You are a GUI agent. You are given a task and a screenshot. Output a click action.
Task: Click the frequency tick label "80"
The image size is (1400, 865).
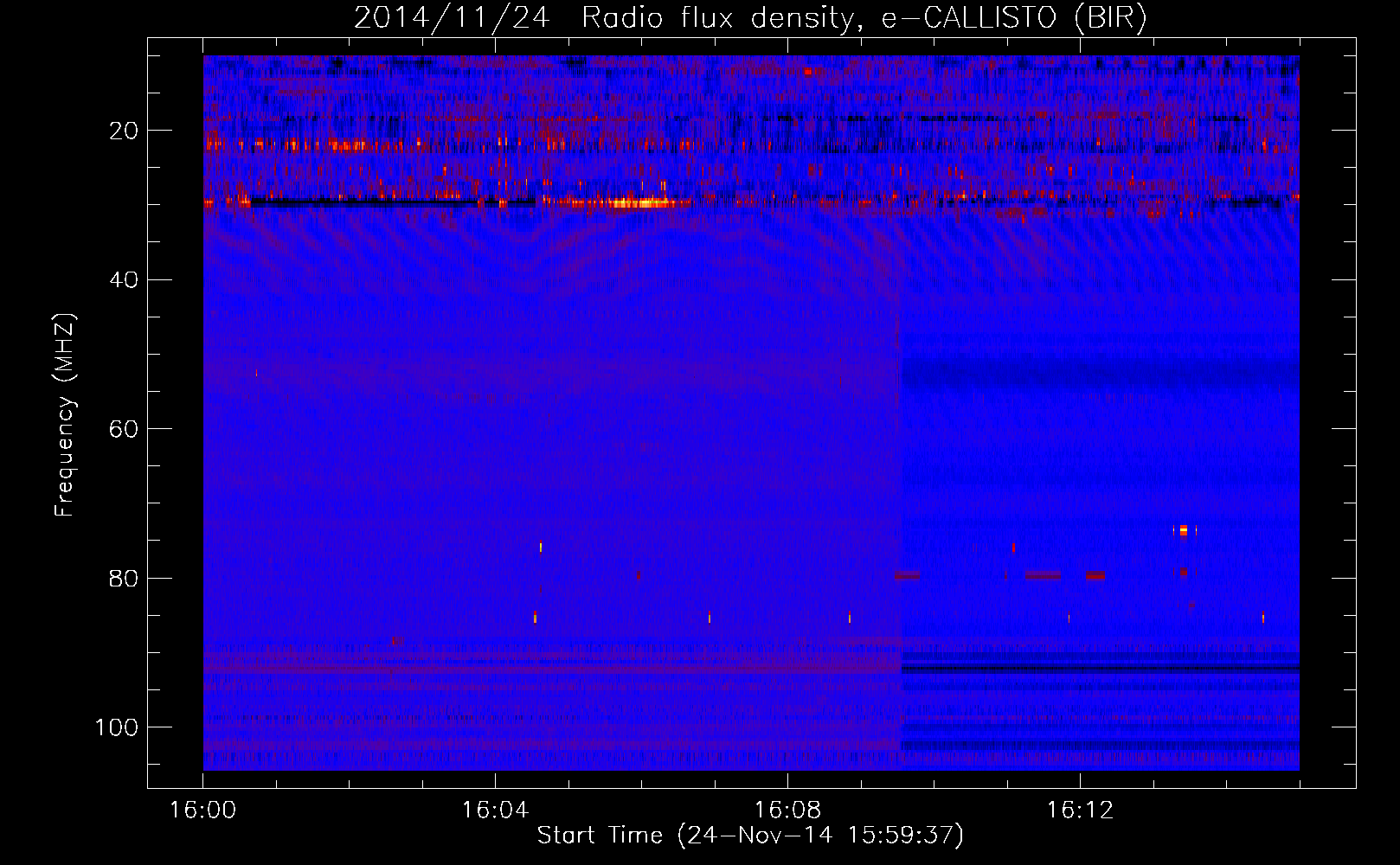click(125, 578)
